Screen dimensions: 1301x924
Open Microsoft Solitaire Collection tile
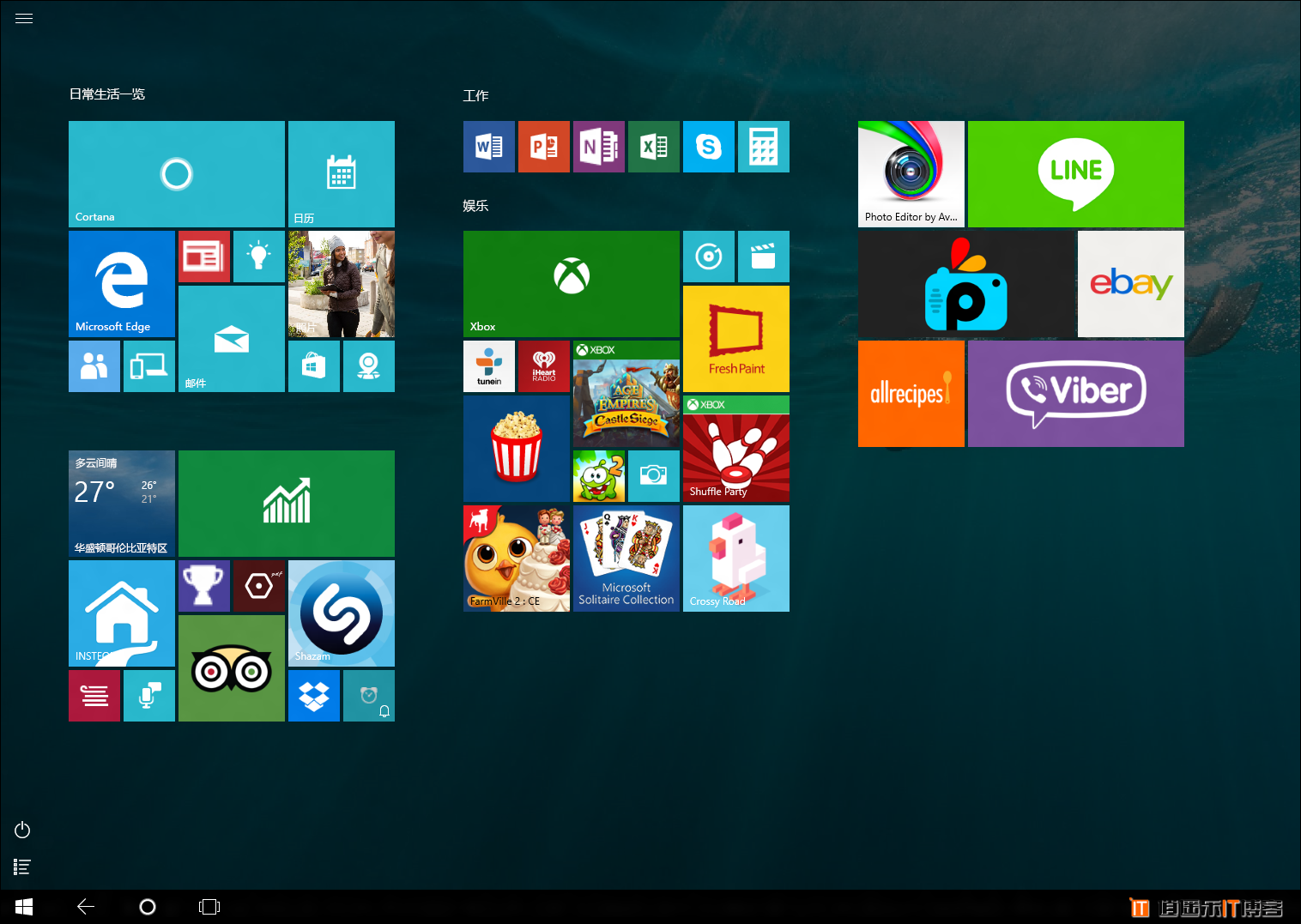(x=626, y=559)
